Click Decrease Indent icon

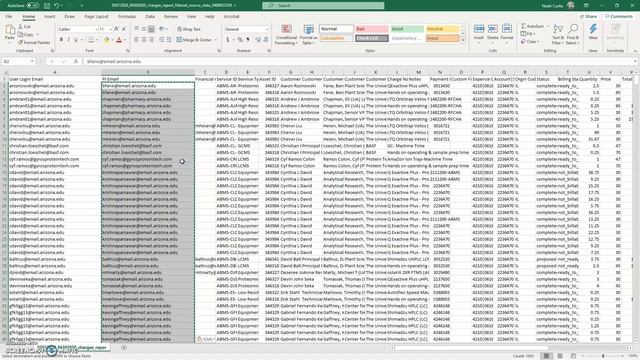coord(162,40)
